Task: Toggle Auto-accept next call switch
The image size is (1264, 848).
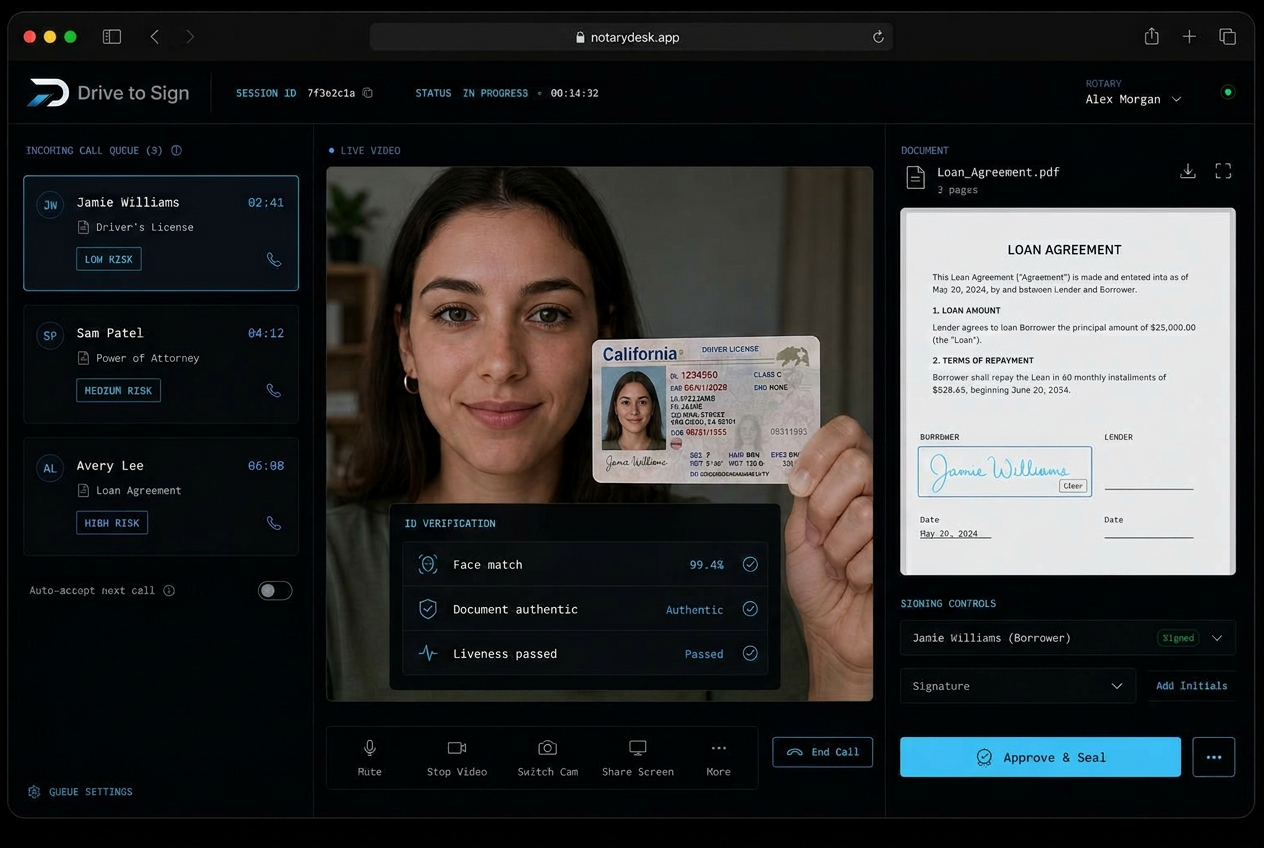Action: pos(275,591)
